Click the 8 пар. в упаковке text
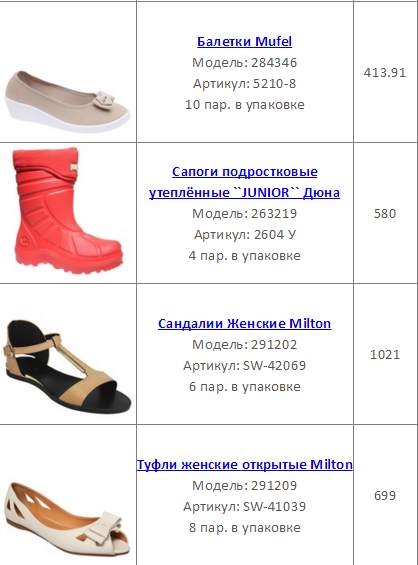Viewport: 418px width, 565px height. point(244,528)
